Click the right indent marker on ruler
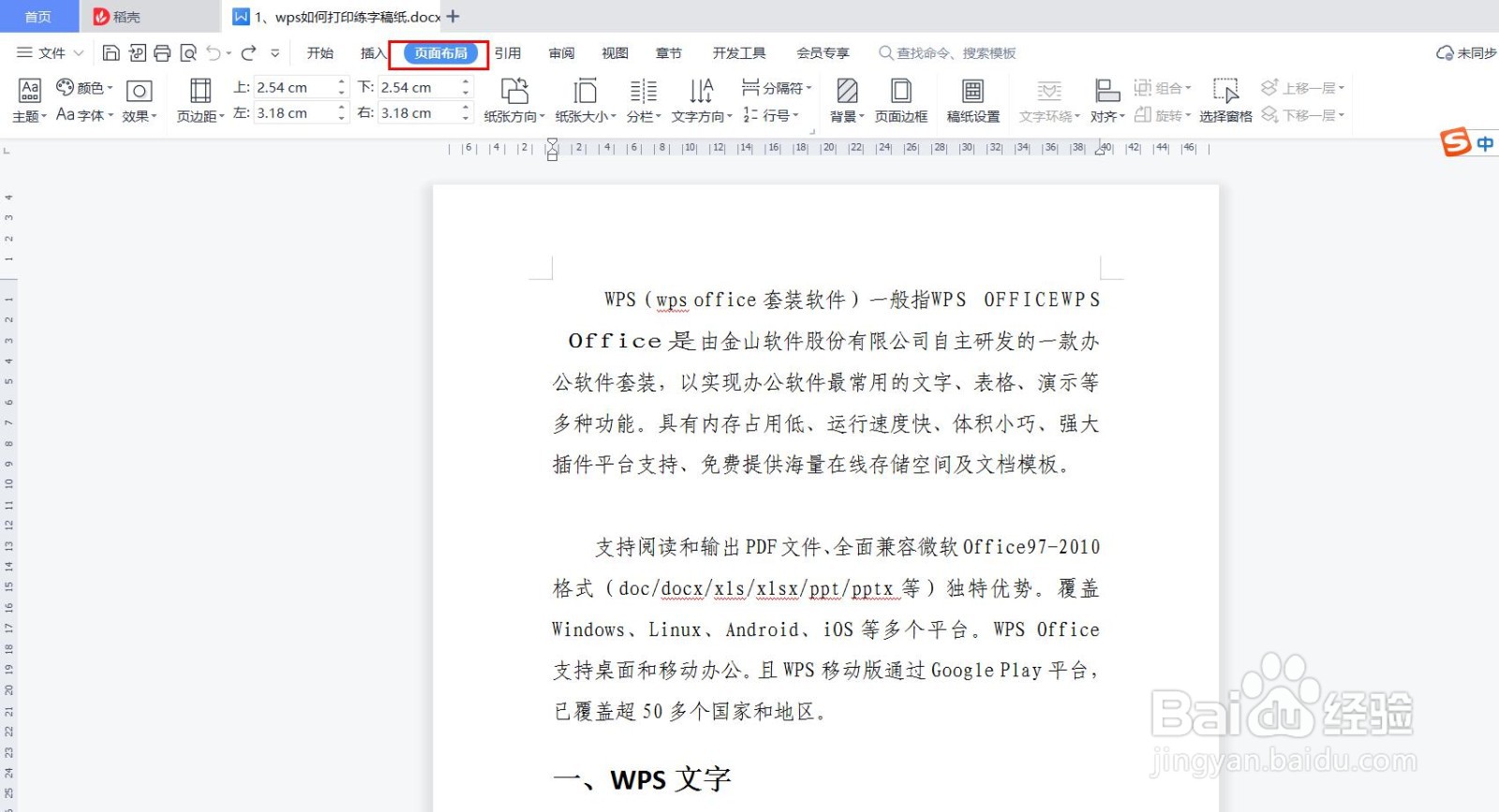This screenshot has height=812, width=1499. coord(1101,150)
